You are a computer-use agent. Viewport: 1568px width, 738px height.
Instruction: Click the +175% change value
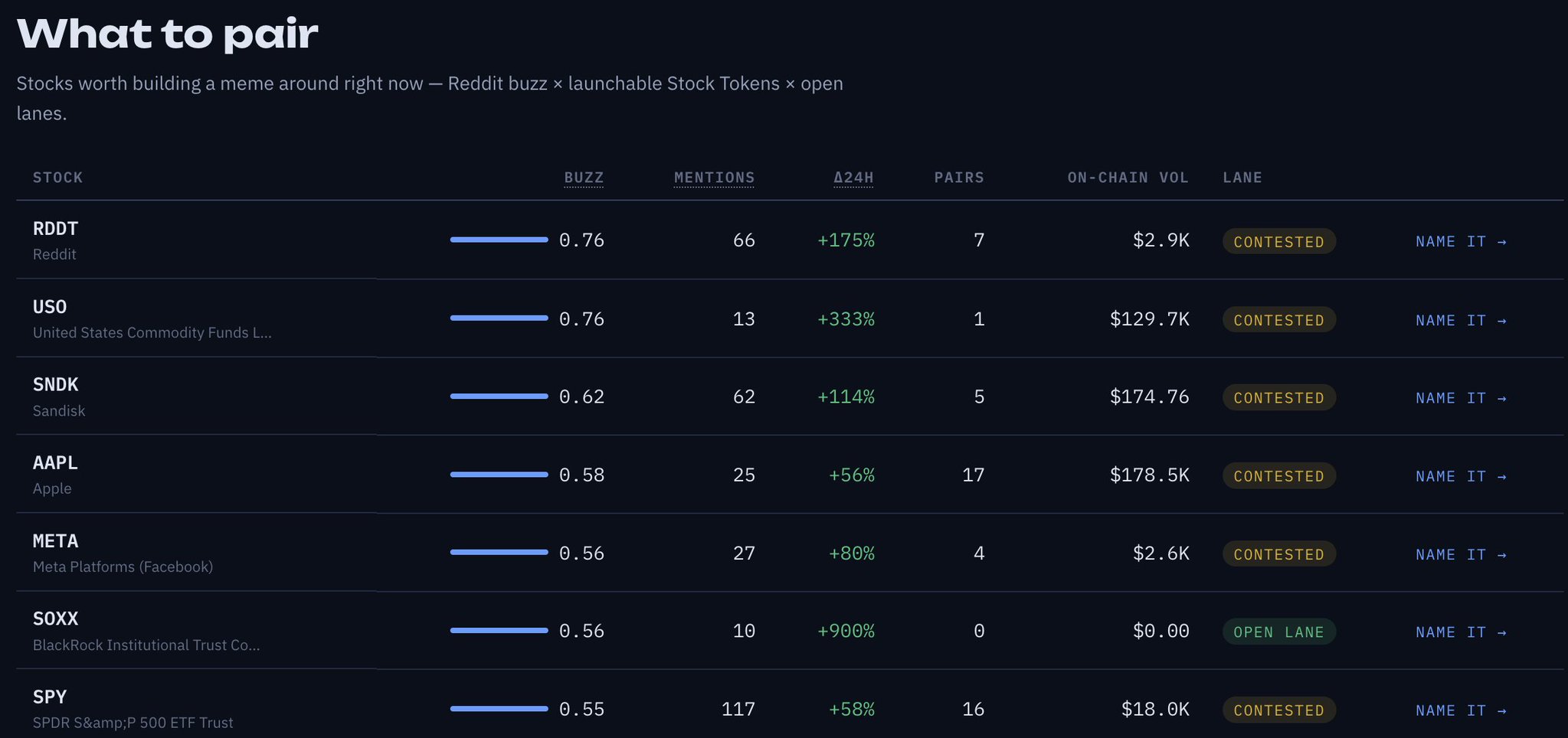click(x=846, y=240)
